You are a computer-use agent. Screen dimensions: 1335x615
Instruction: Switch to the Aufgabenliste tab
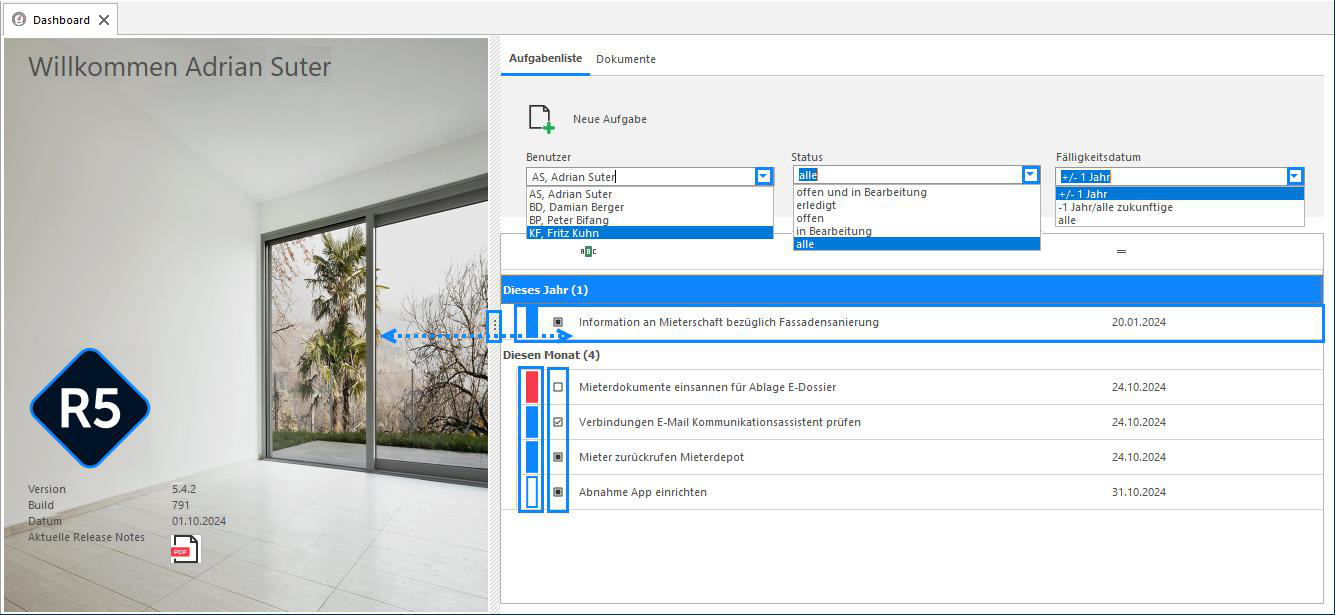[545, 59]
